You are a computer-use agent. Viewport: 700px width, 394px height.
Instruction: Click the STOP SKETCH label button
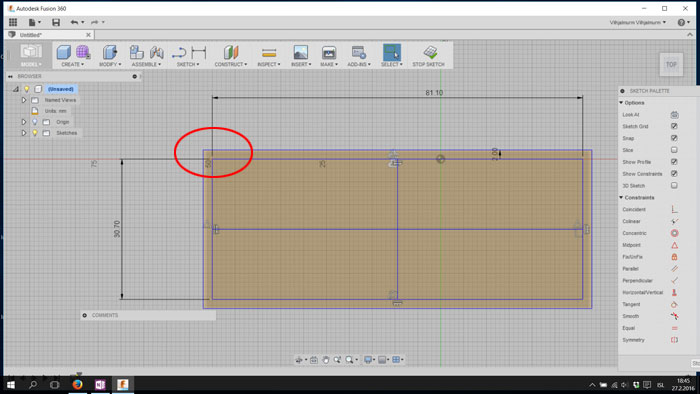(x=429, y=65)
